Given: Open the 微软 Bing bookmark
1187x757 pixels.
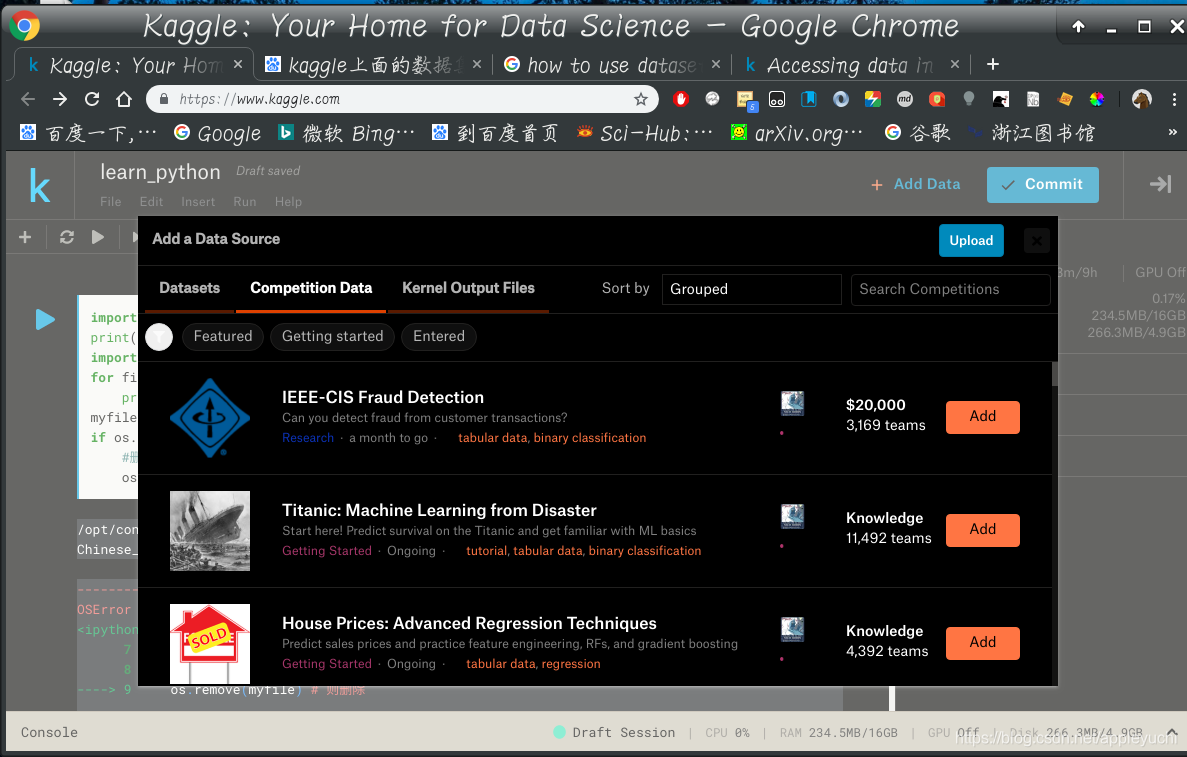Looking at the screenshot, I should (x=346, y=133).
